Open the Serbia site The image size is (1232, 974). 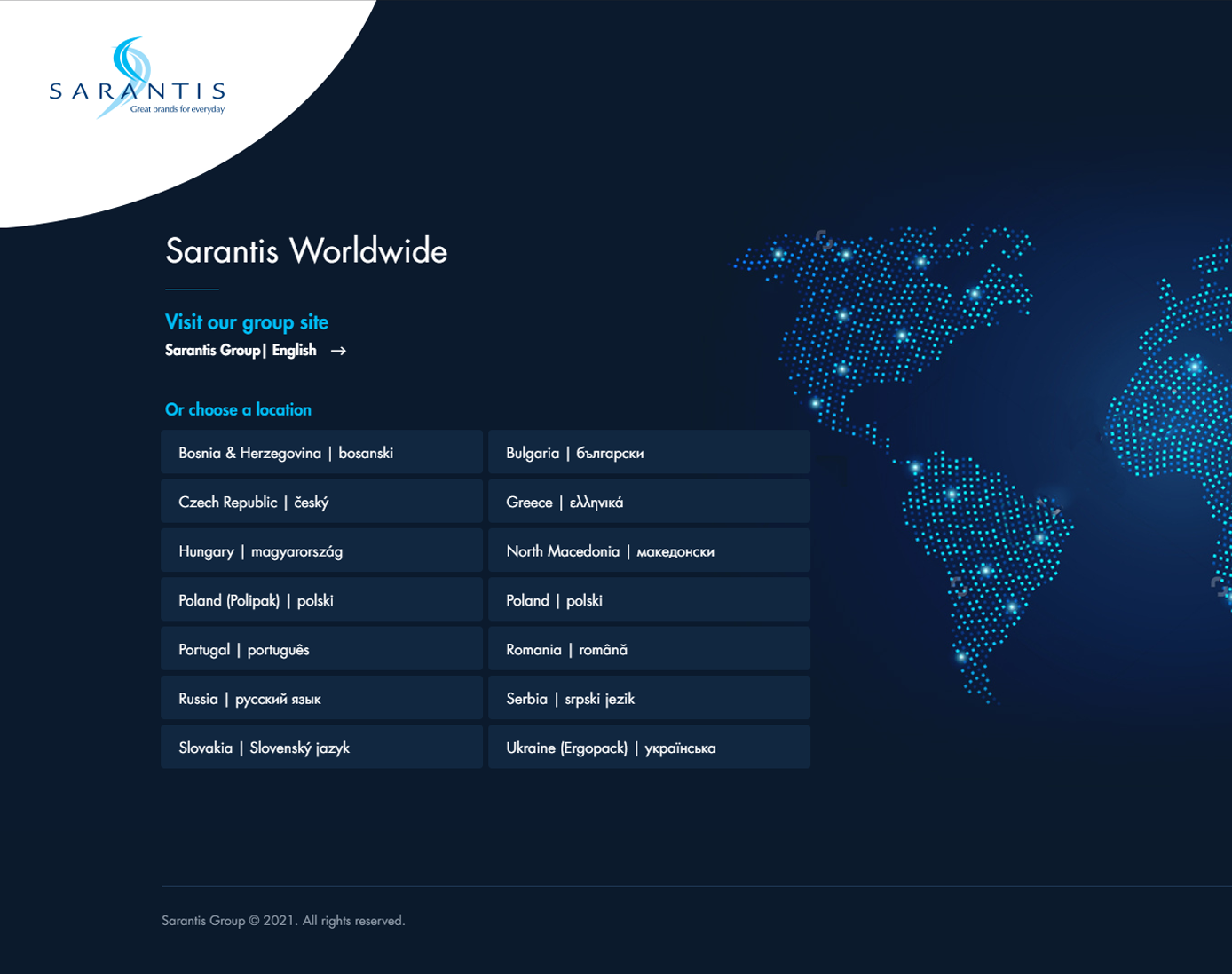649,698
